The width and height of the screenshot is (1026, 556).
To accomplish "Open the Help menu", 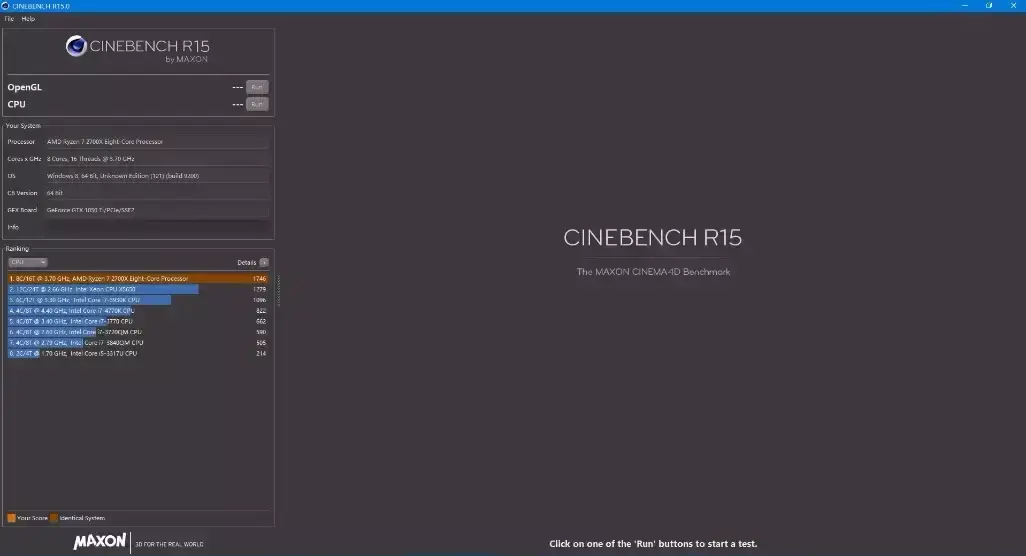I will click(x=28, y=19).
